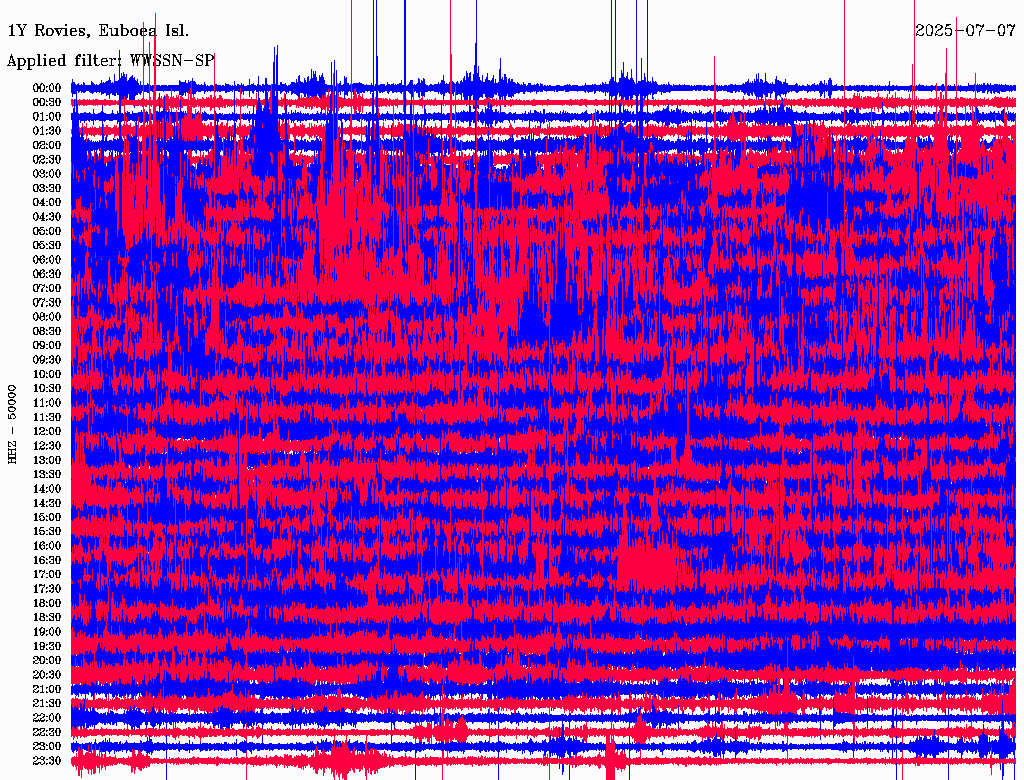Click the 20:30 time row label
This screenshot has height=780, width=1024.
[48, 674]
